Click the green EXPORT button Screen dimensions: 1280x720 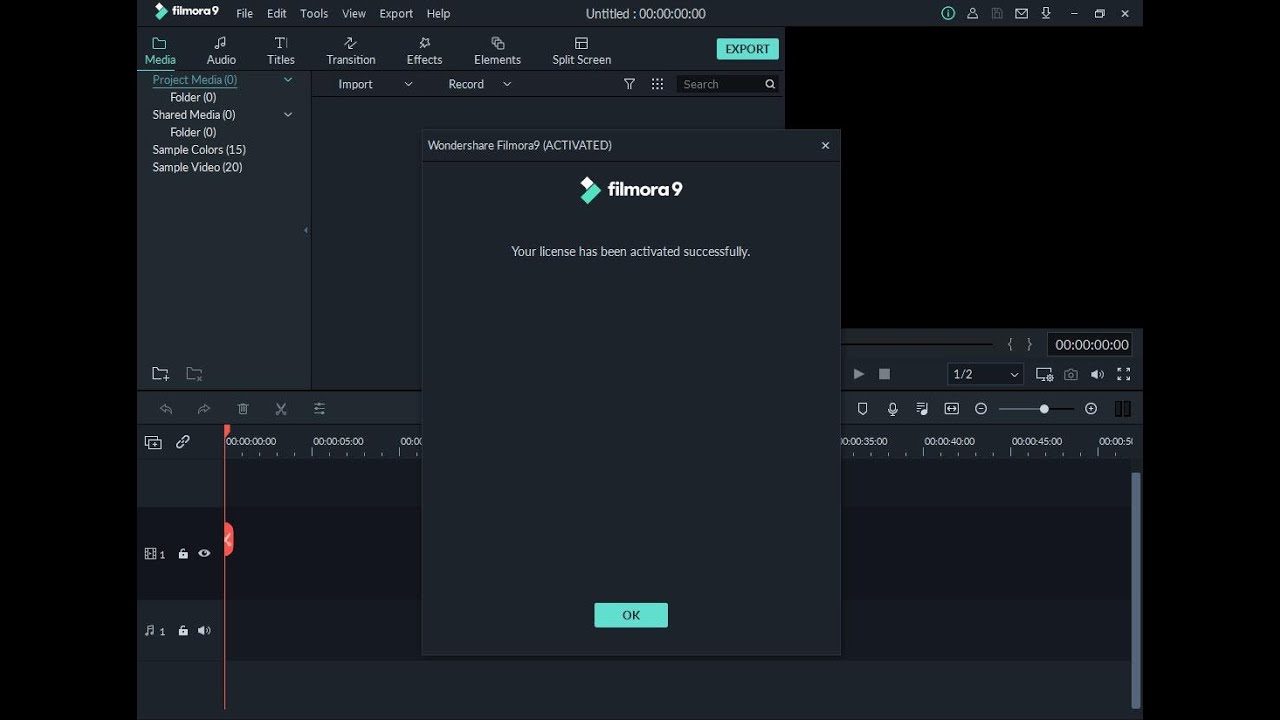tap(747, 48)
